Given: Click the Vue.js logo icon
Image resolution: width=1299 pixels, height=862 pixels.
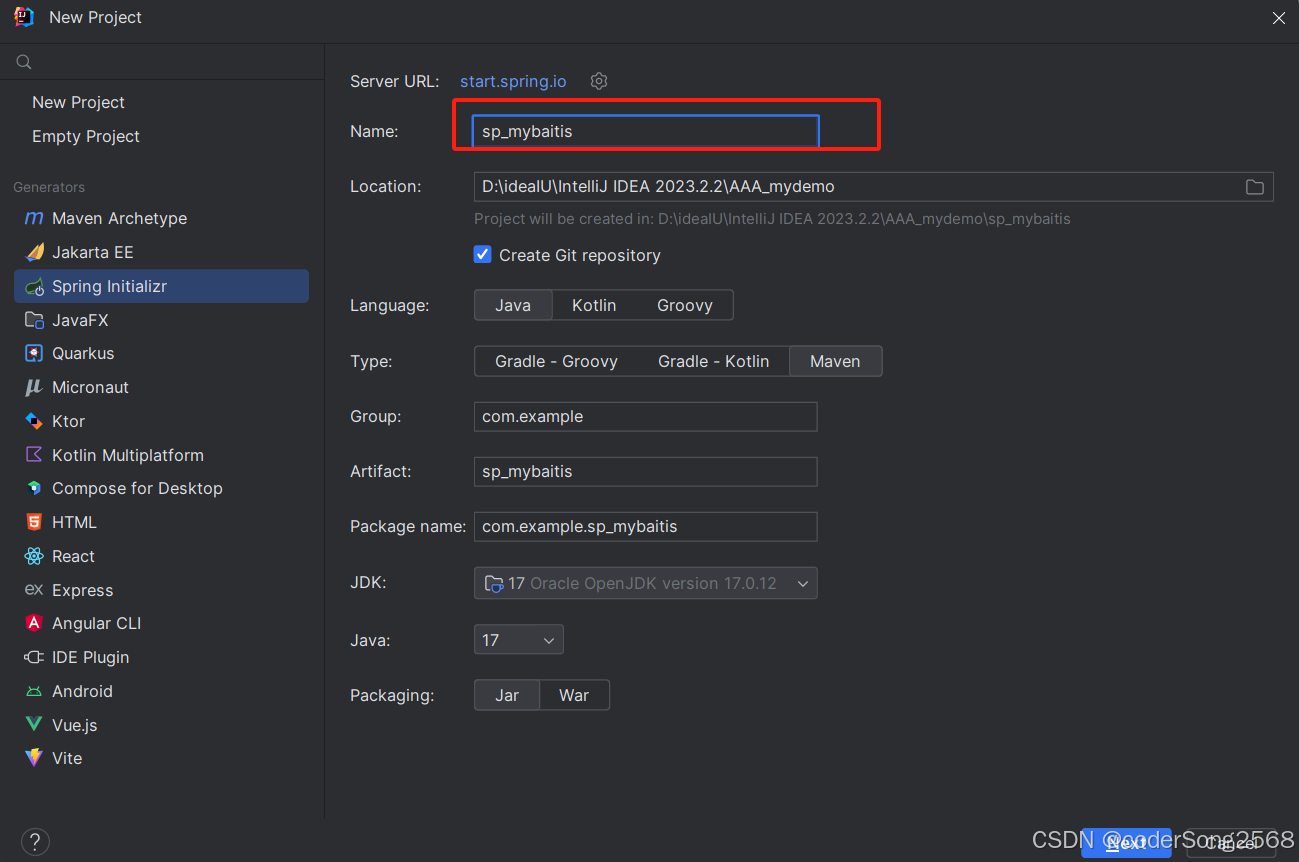Looking at the screenshot, I should (x=34, y=725).
